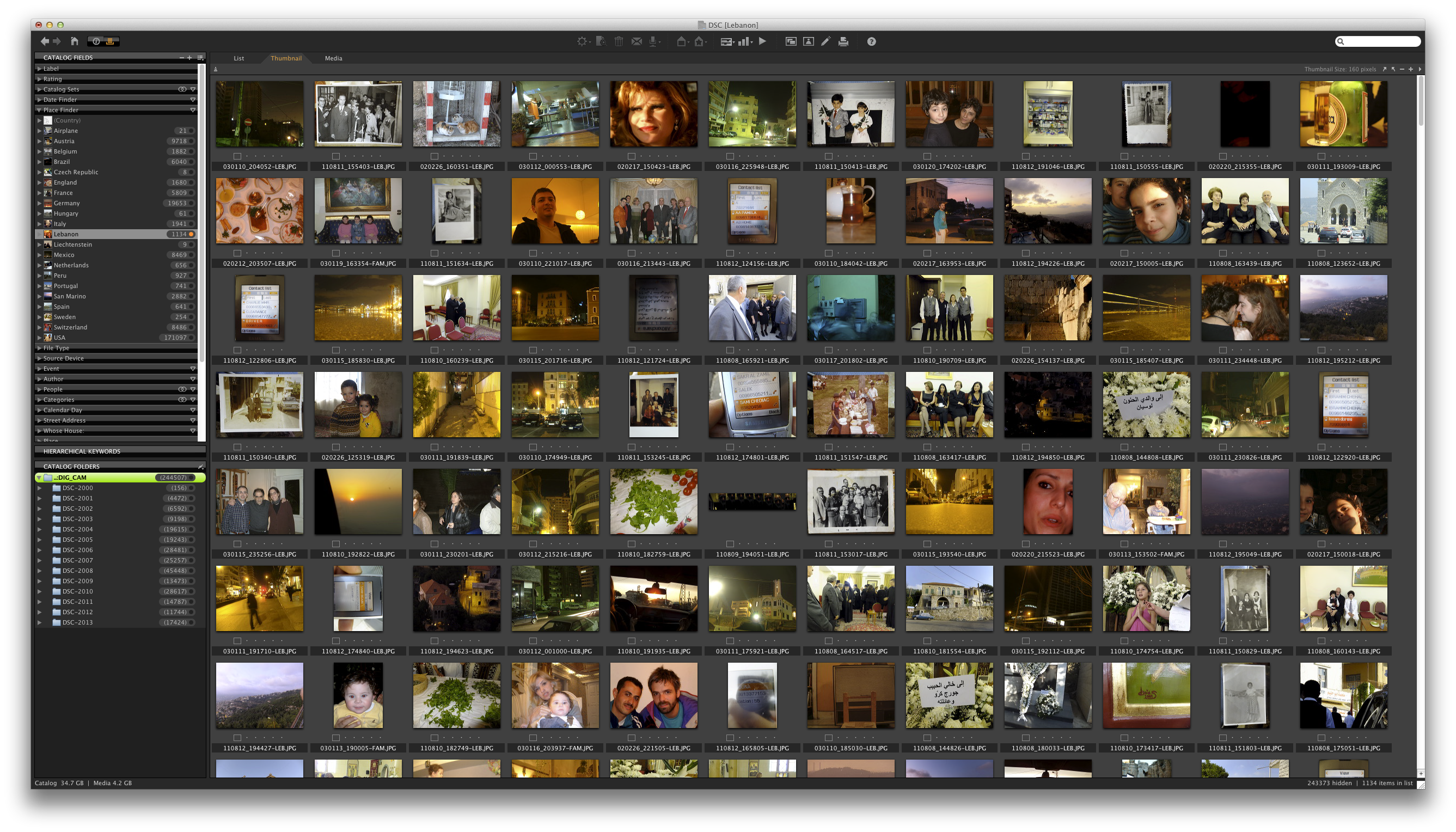
Task: Click the envelope email icon
Action: 636,41
